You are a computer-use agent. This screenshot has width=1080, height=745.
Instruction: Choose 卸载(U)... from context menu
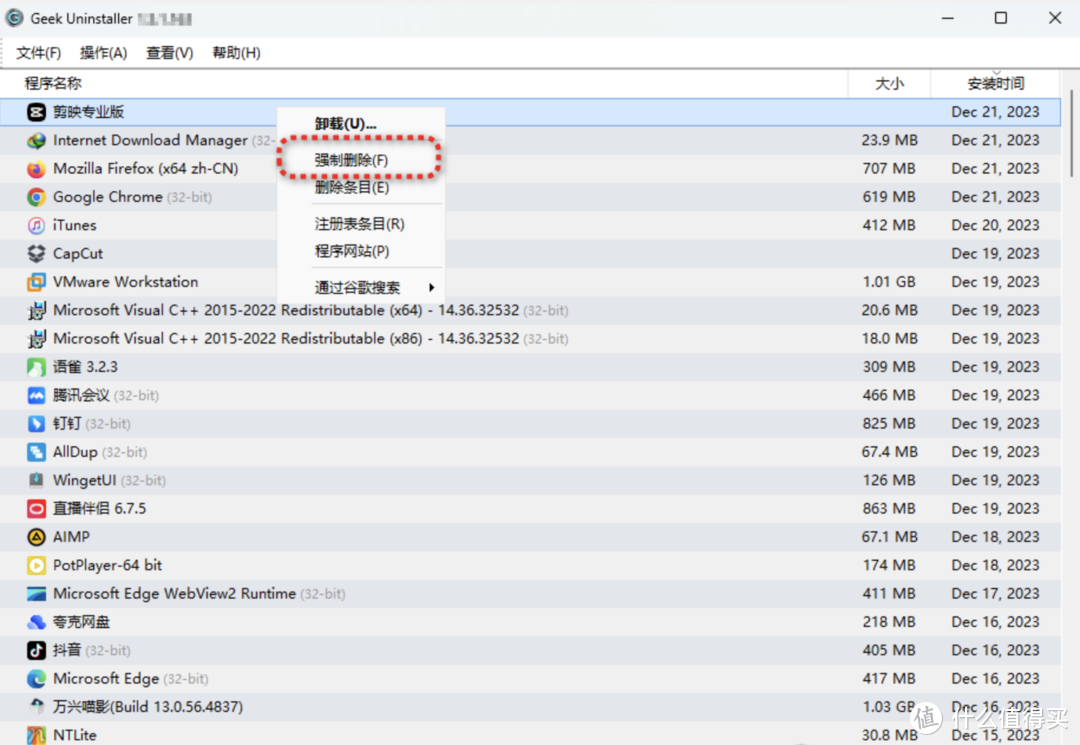[x=346, y=124]
